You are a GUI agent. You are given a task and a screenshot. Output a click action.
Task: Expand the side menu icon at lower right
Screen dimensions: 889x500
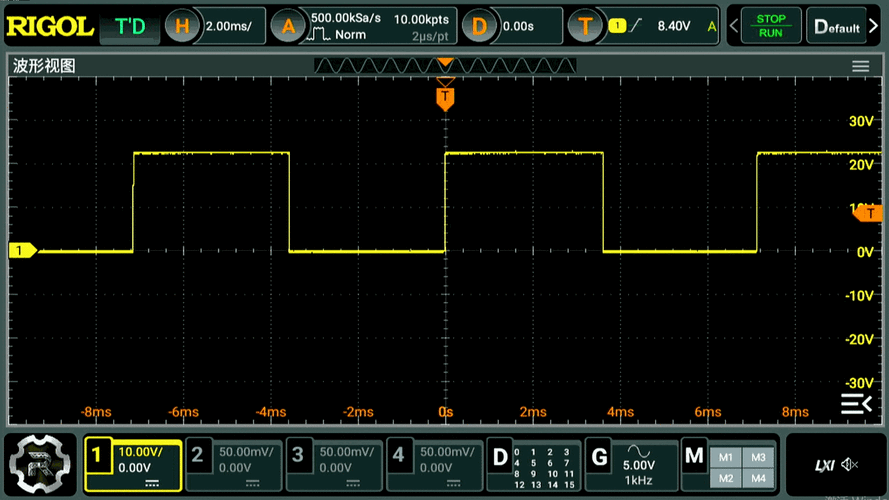pos(855,403)
